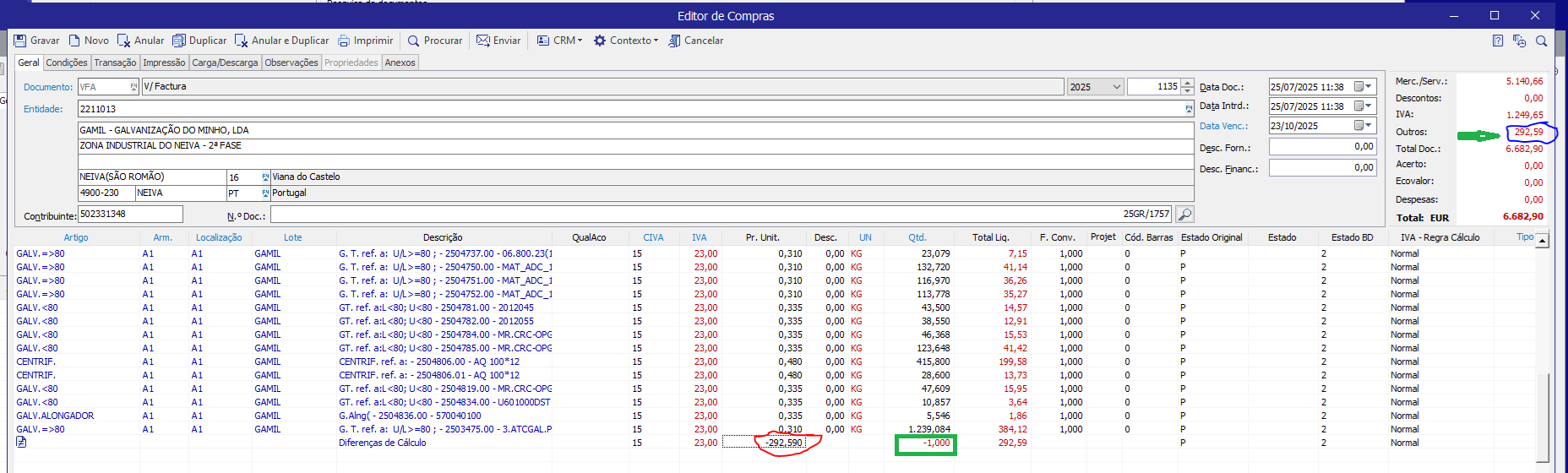Open the Data Venc. calendar picker
The height and width of the screenshot is (473, 1568).
coord(1363,126)
